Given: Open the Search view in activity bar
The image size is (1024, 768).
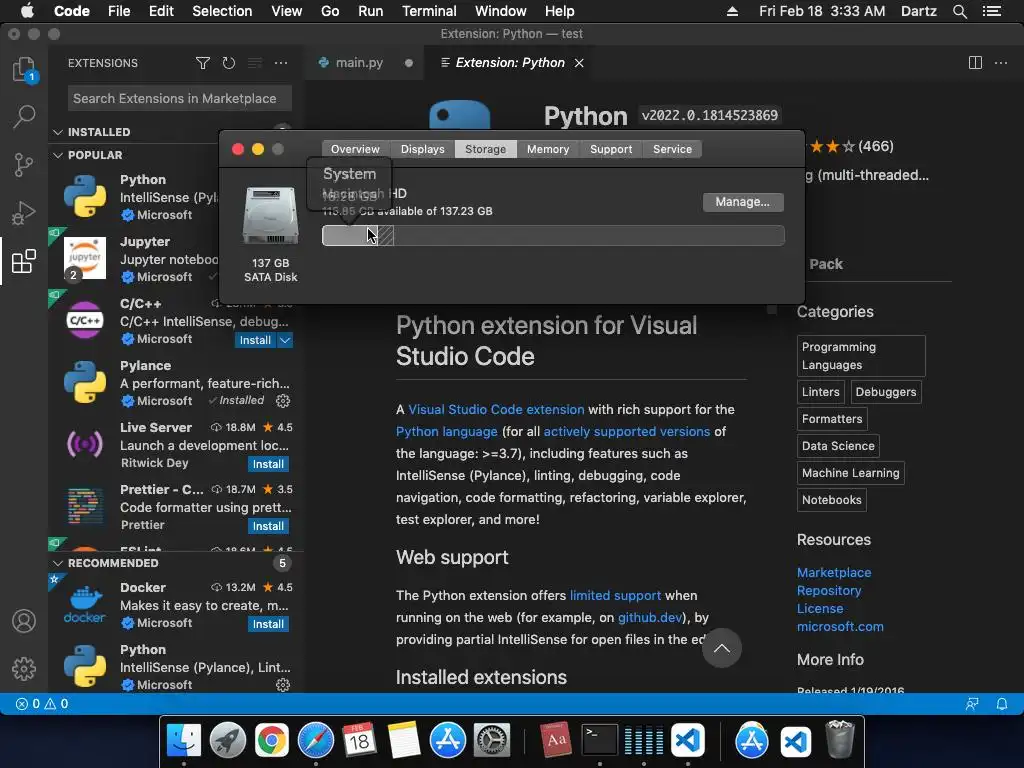Looking at the screenshot, I should click(x=24, y=117).
